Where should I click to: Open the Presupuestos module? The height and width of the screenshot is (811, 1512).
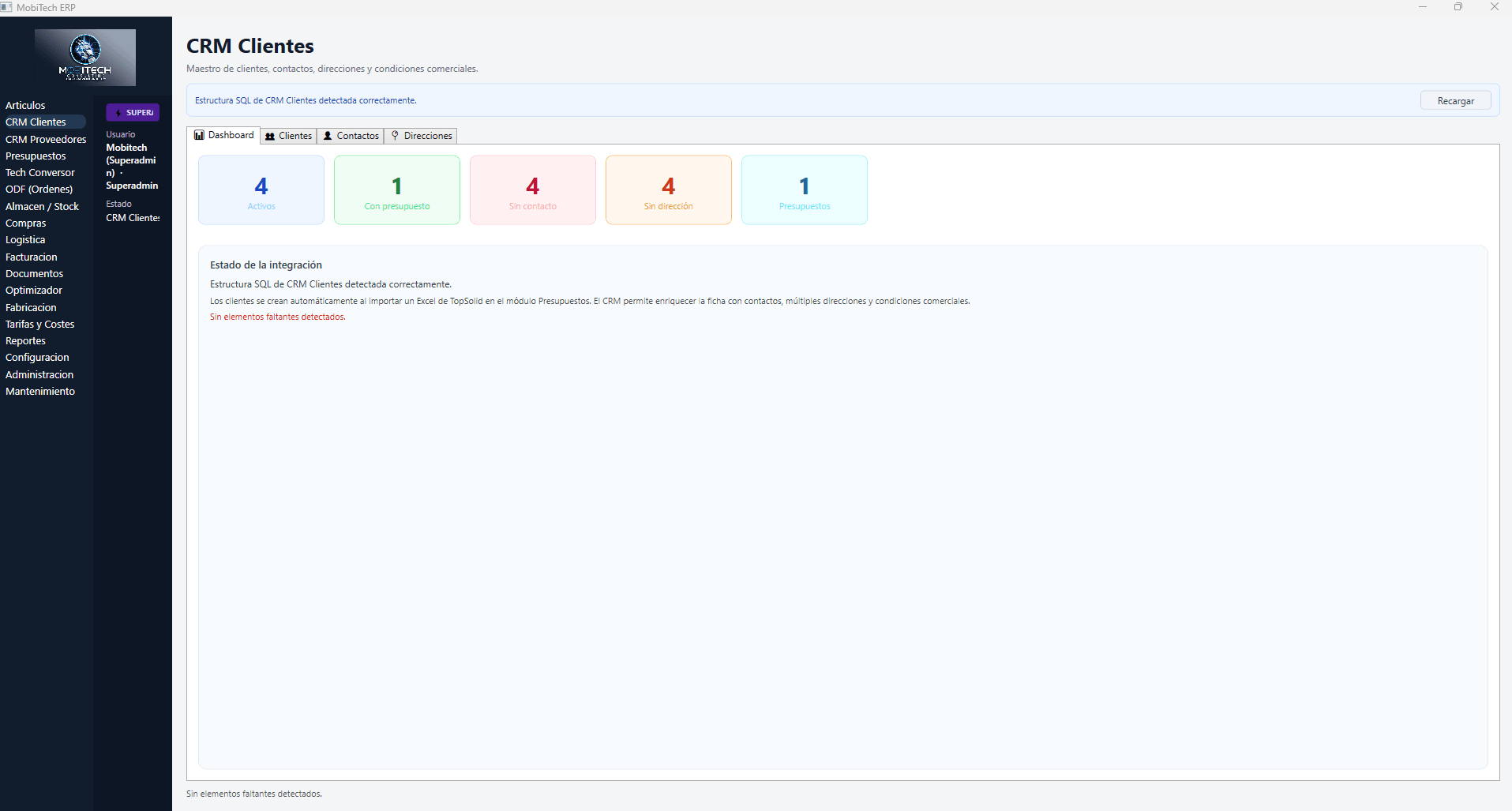35,156
